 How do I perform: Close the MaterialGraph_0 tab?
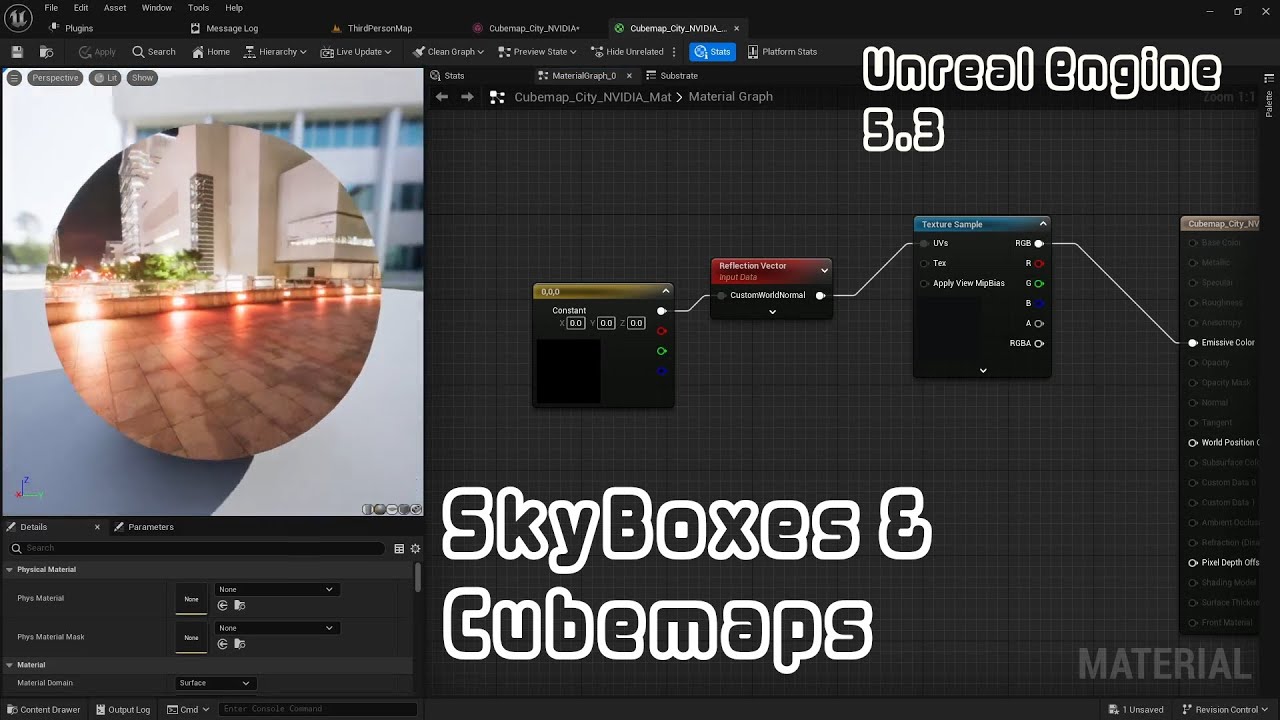[x=629, y=75]
